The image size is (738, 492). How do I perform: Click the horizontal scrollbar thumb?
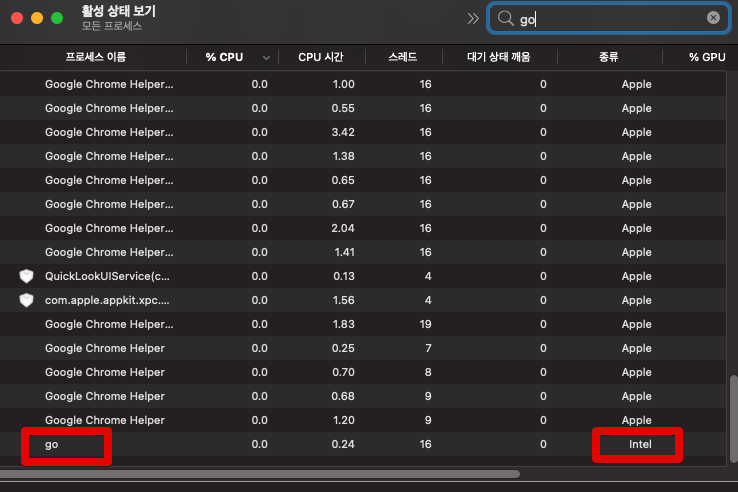[260, 474]
